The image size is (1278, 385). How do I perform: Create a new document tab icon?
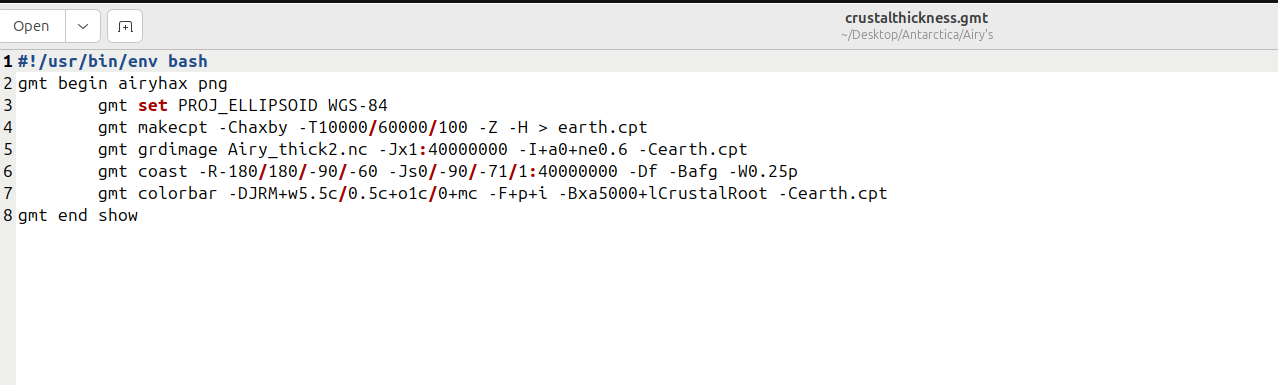(125, 26)
